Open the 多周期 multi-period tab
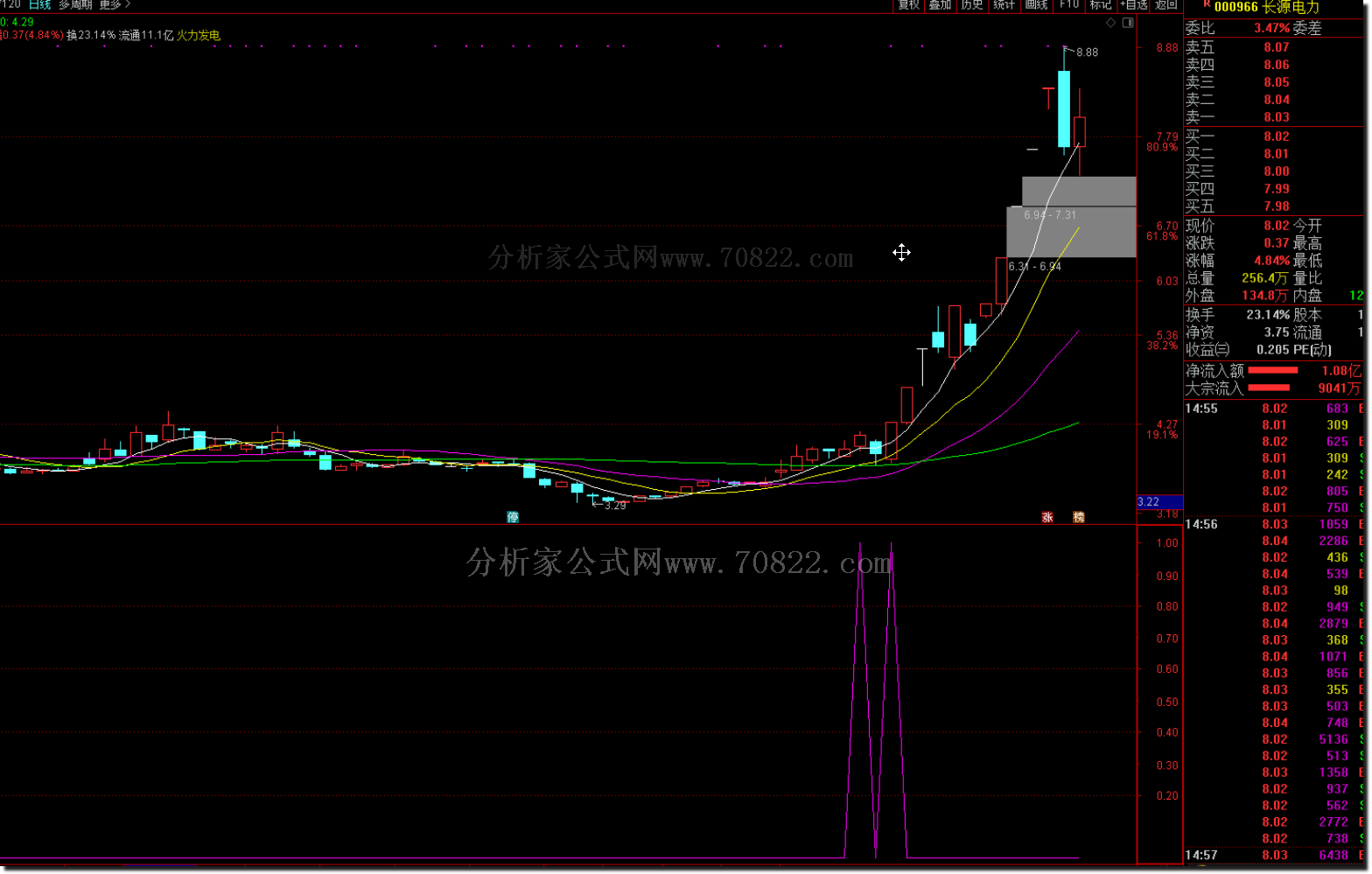This screenshot has width=1372, height=874. point(75,5)
